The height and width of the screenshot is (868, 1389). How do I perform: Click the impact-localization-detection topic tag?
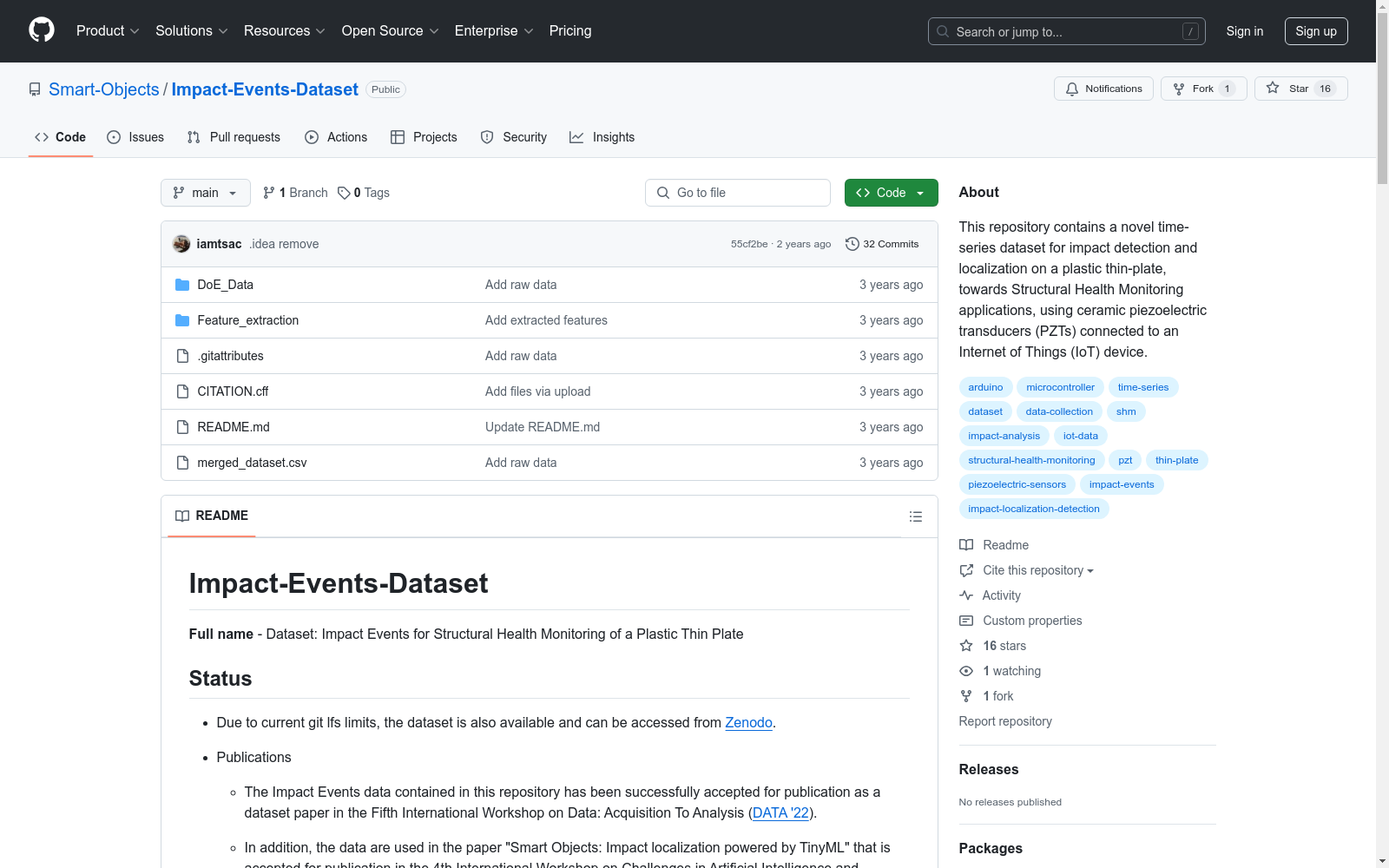(1034, 509)
